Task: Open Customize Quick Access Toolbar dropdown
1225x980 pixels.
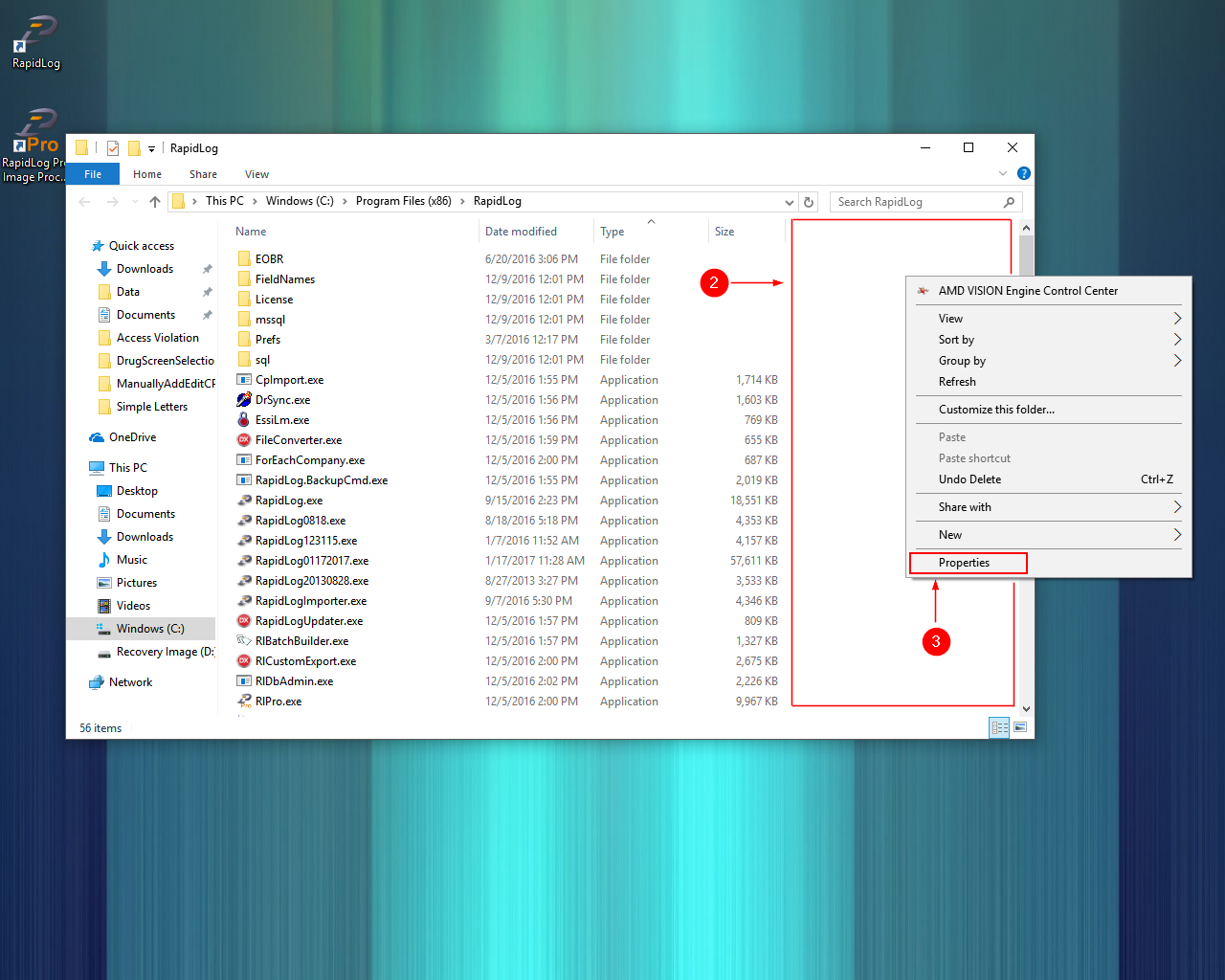Action: (151, 149)
